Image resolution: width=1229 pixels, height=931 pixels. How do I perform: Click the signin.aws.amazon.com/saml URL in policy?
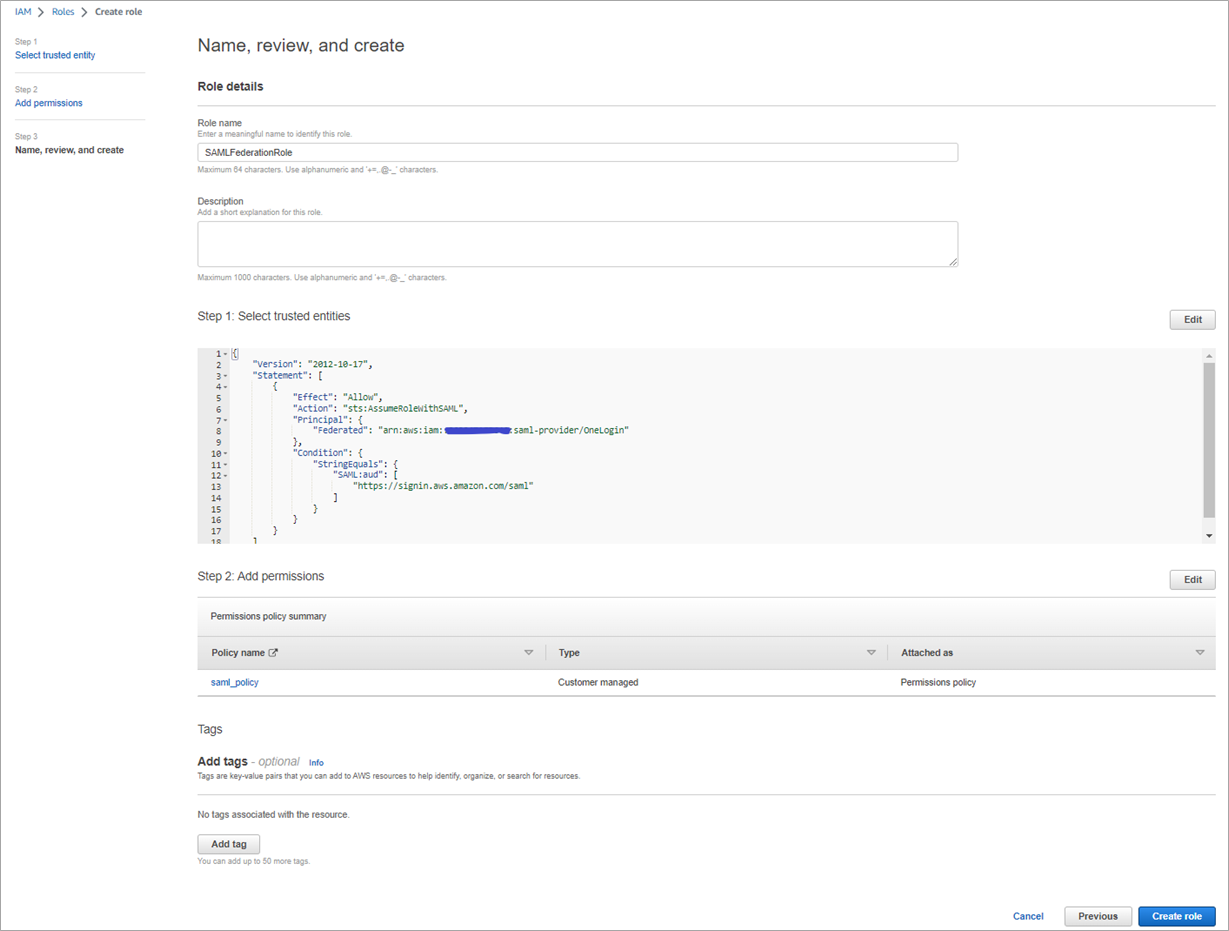point(443,486)
